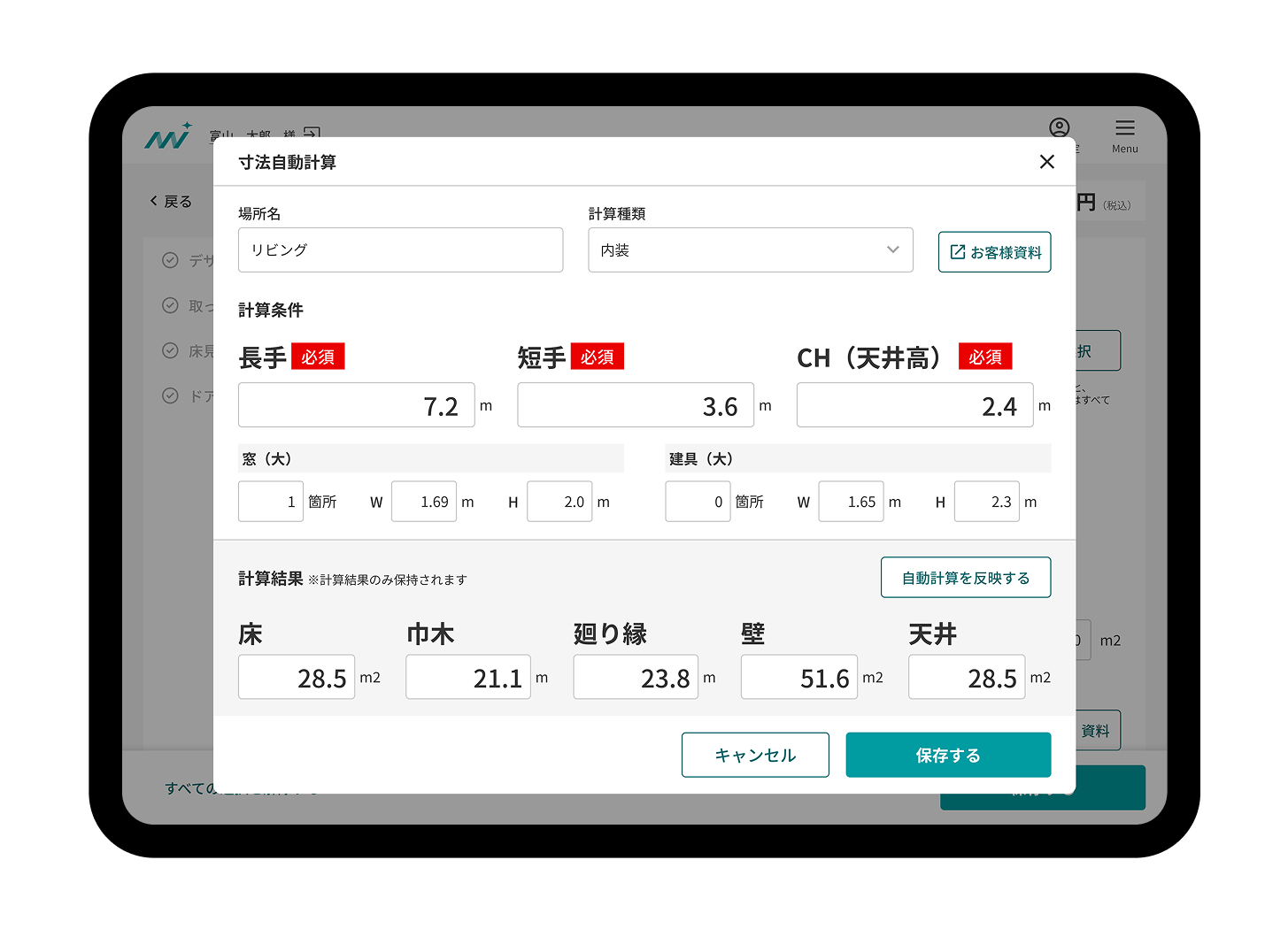Viewport: 1288px width, 929px height.
Task: Click the 床 result area field
Action: [x=296, y=678]
